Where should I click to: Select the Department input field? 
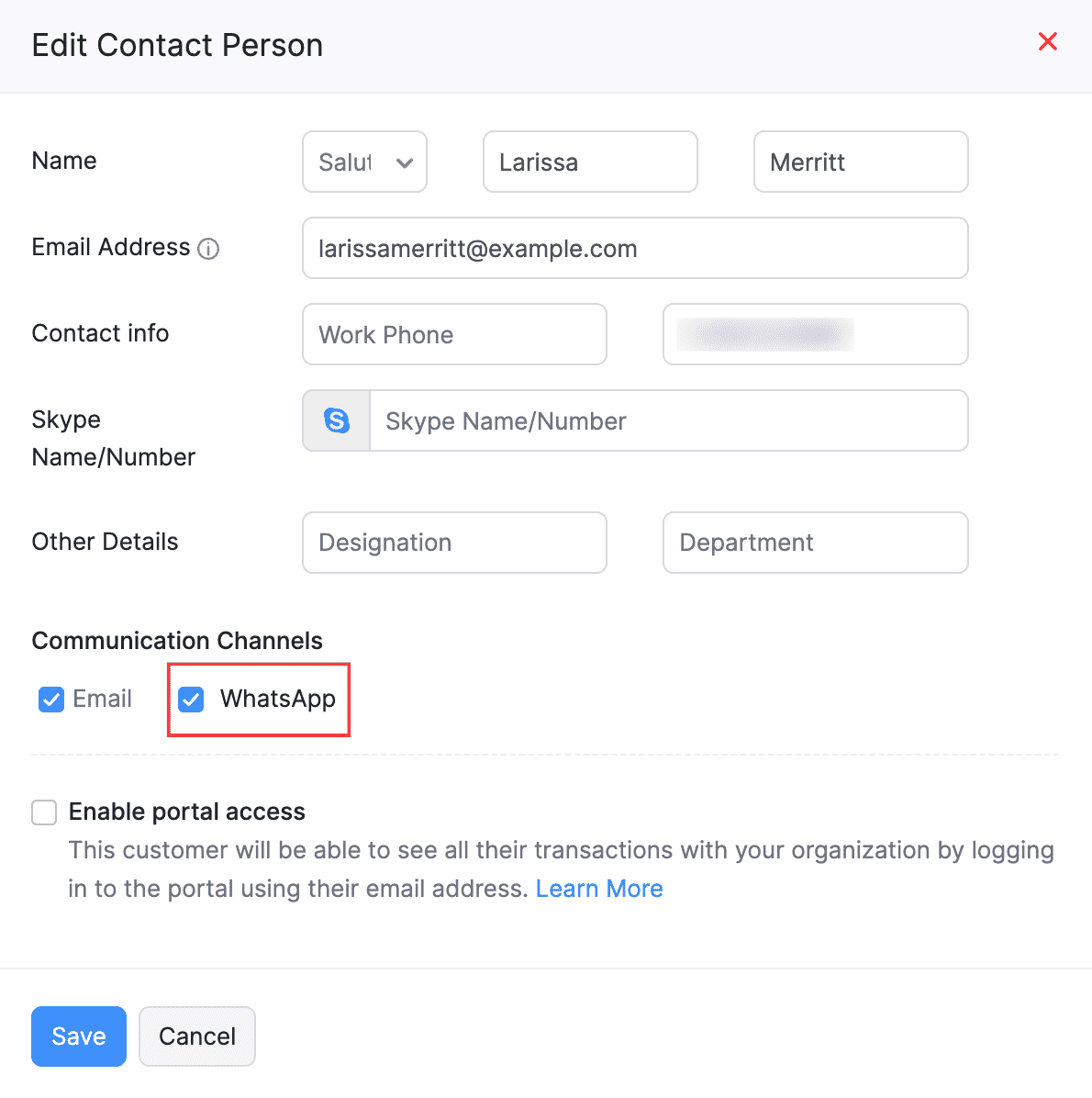815,543
